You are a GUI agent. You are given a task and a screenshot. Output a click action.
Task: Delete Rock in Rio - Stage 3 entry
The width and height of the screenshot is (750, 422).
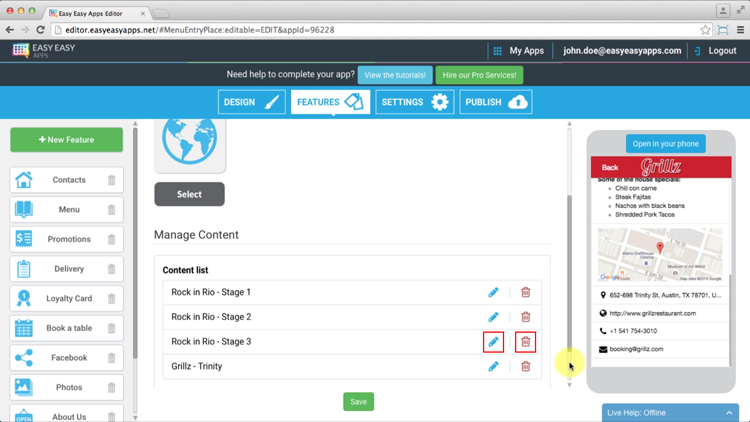tap(526, 342)
